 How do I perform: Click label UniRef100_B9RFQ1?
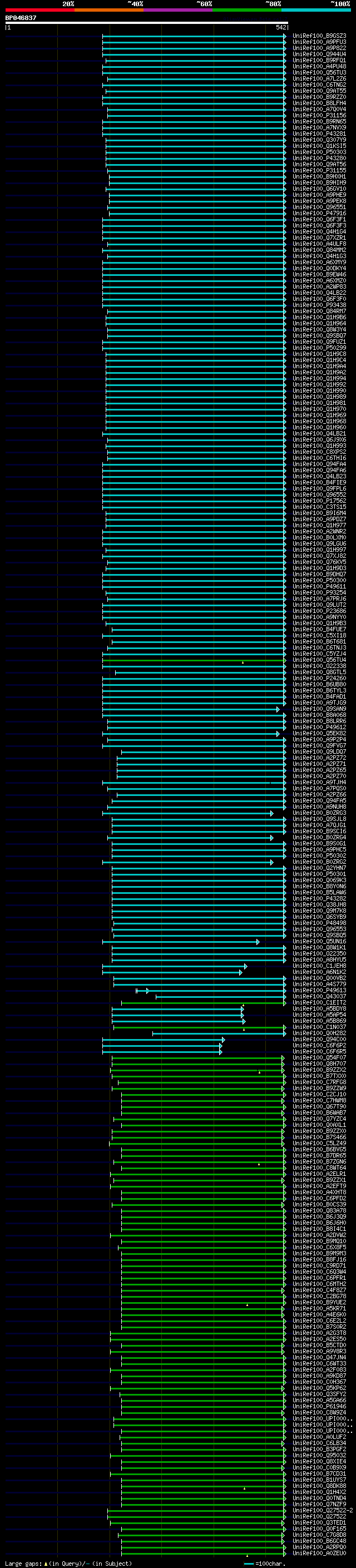point(319,60)
